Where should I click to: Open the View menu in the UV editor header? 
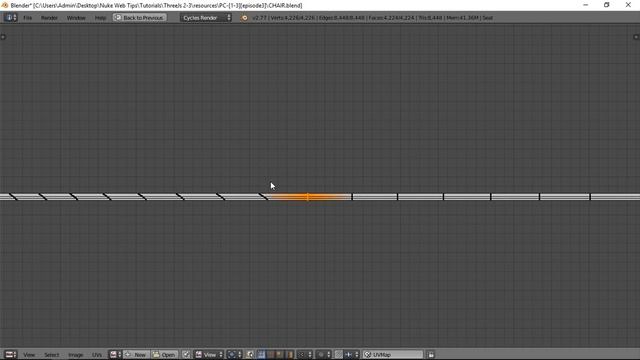tap(29, 355)
